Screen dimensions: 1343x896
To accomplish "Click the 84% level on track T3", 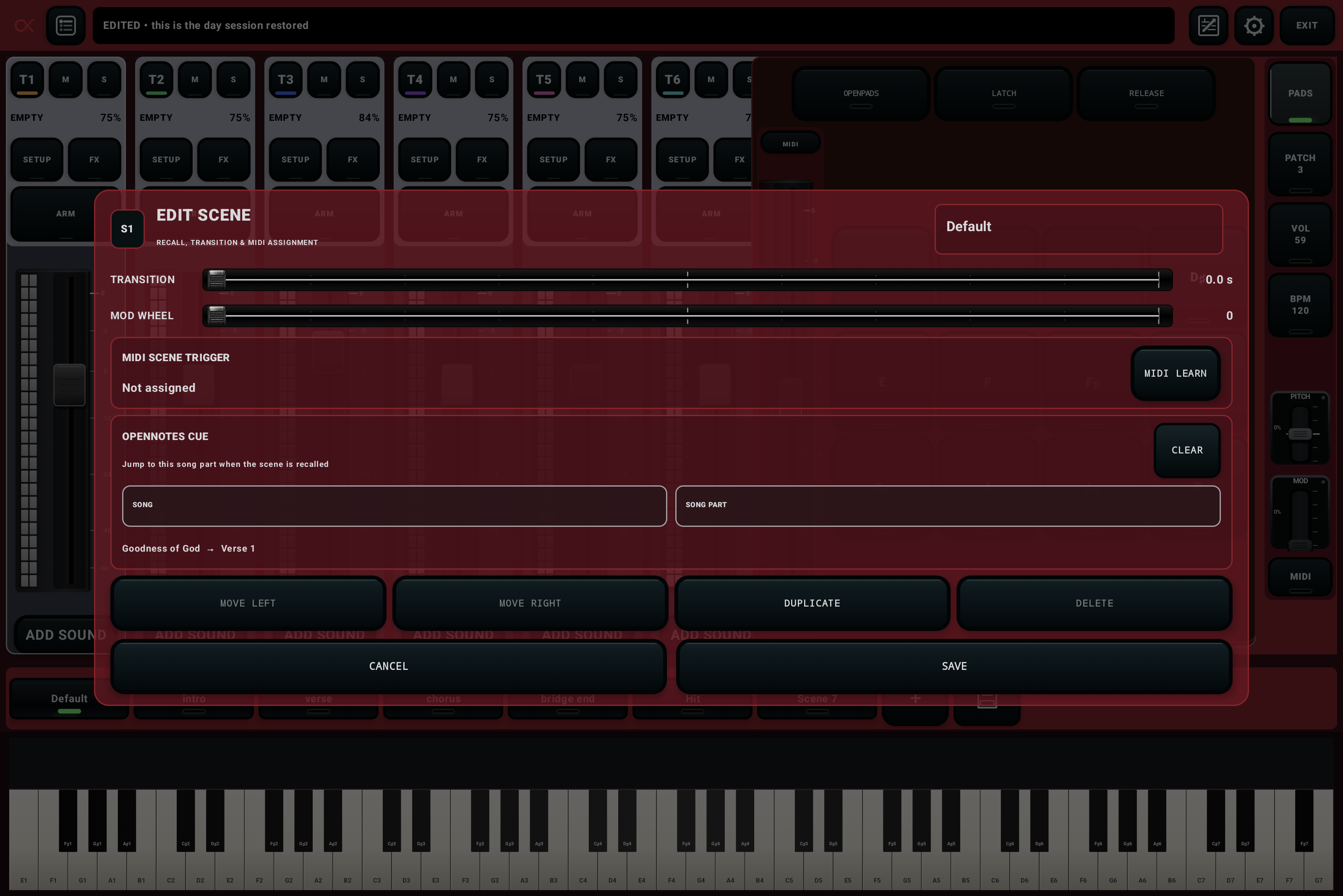I will pos(369,118).
